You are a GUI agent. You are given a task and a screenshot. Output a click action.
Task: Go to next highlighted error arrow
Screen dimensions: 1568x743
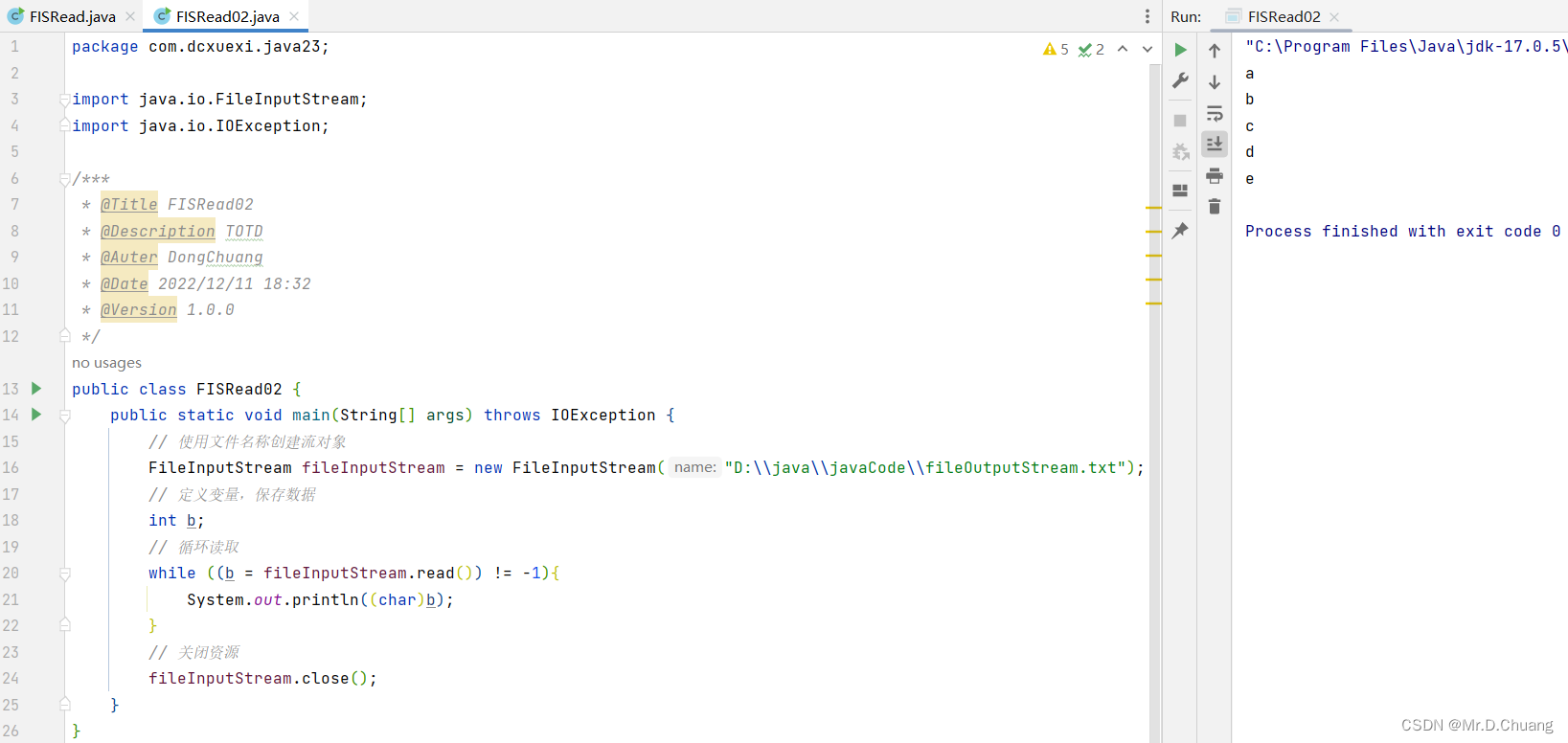(1148, 49)
